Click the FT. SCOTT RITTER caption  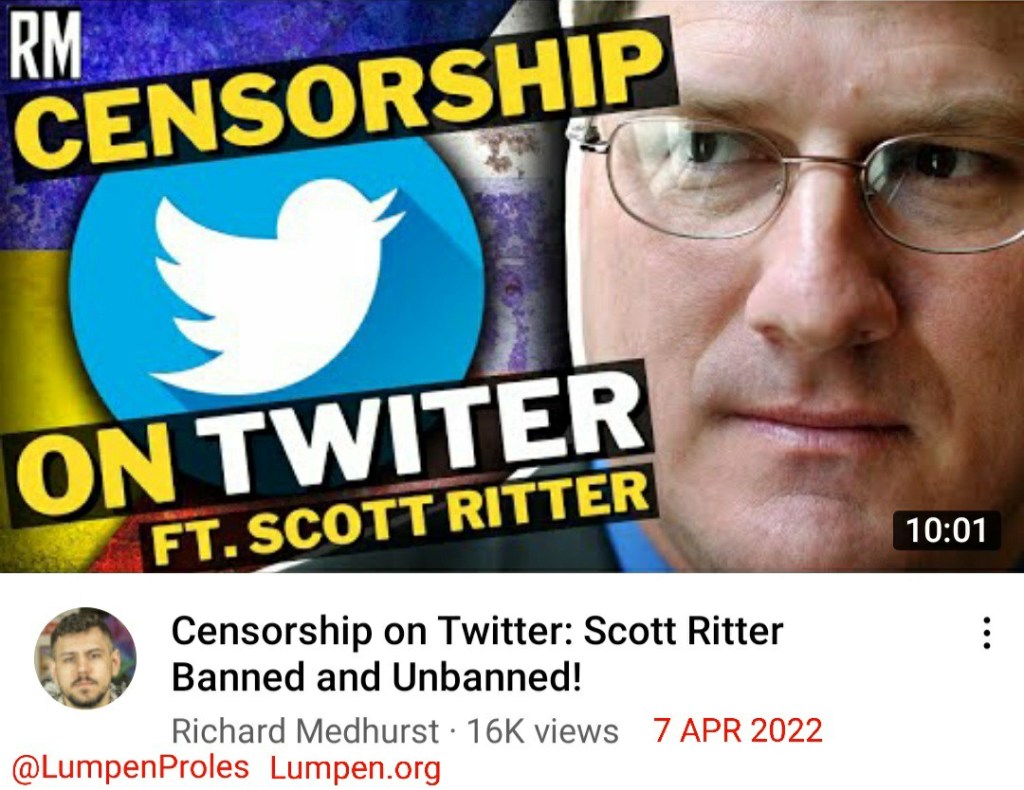pyautogui.click(x=397, y=520)
